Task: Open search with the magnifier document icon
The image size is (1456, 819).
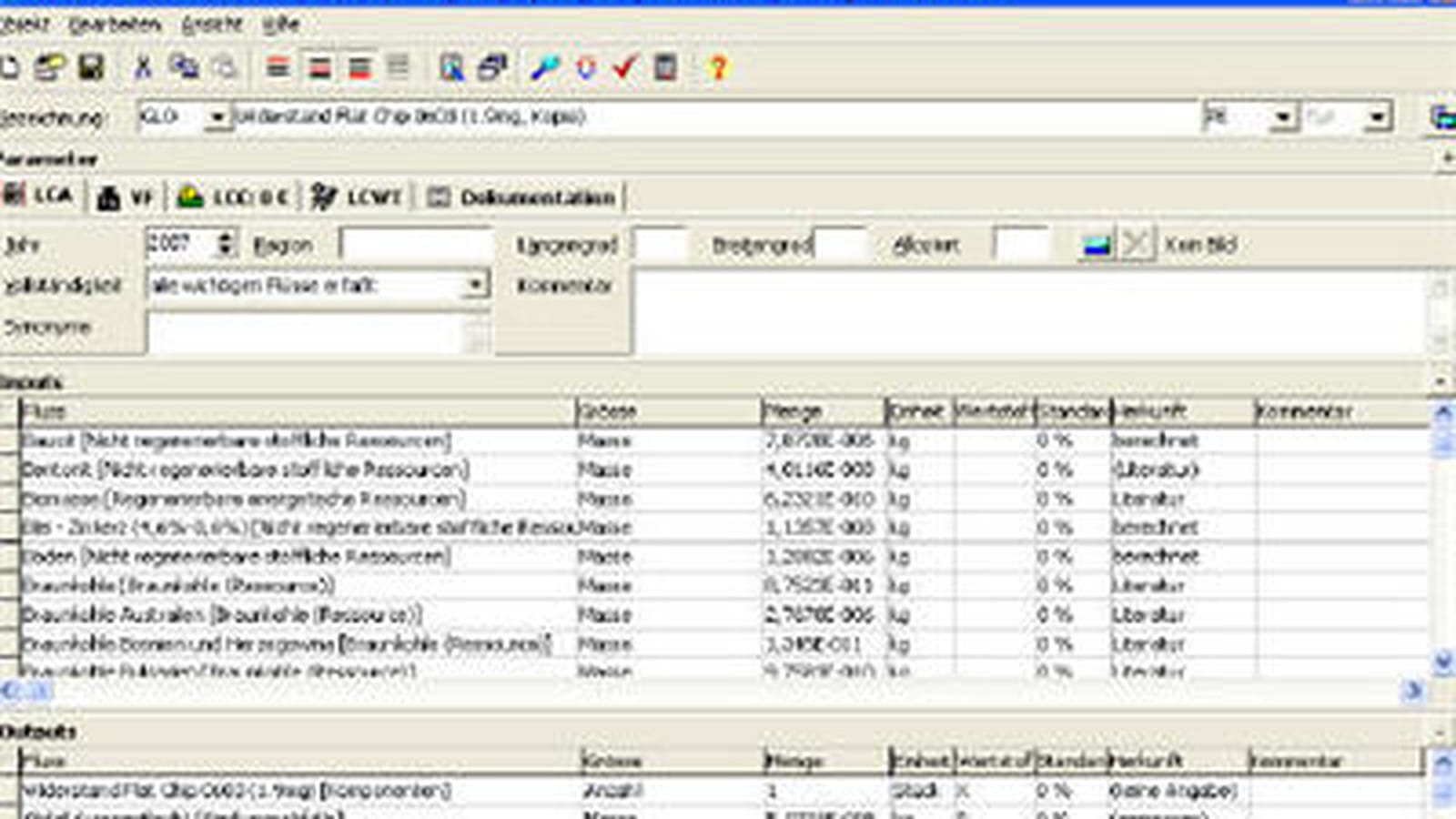Action: point(451,67)
